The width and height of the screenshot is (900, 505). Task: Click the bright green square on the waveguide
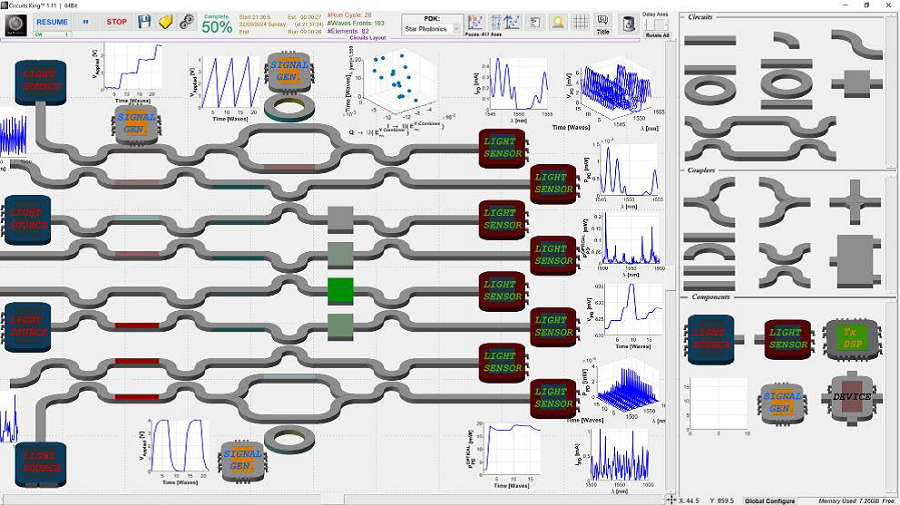point(341,290)
